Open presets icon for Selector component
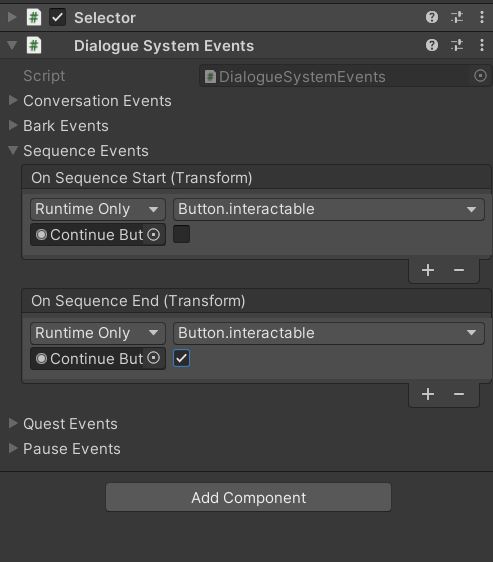This screenshot has height=562, width=493. pyautogui.click(x=457, y=17)
